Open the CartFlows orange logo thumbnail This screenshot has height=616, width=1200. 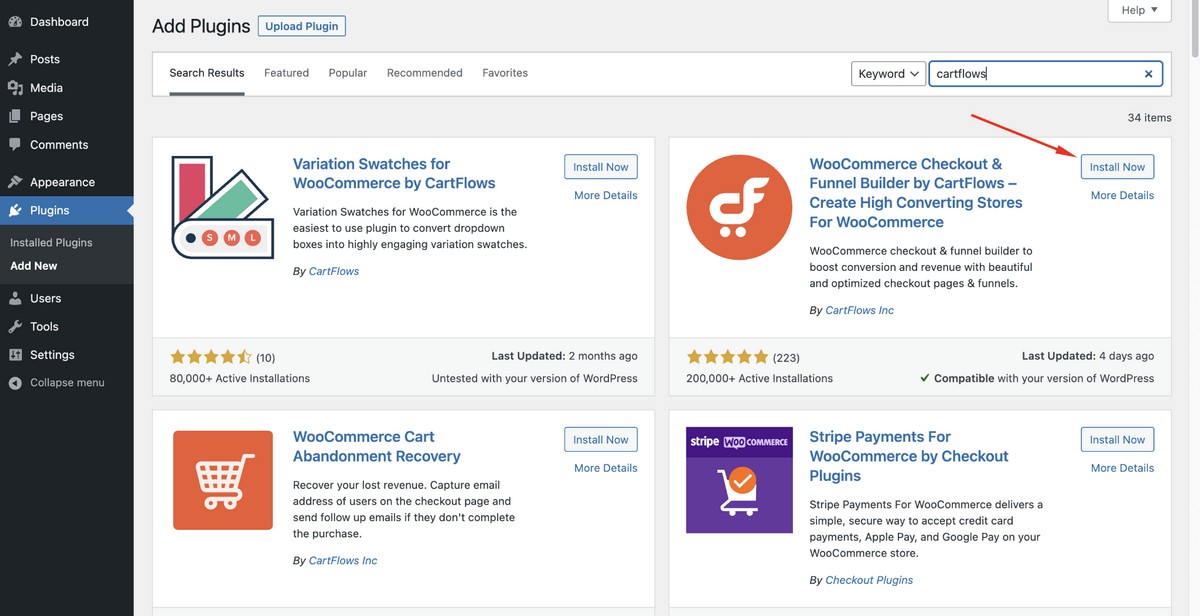tap(739, 207)
